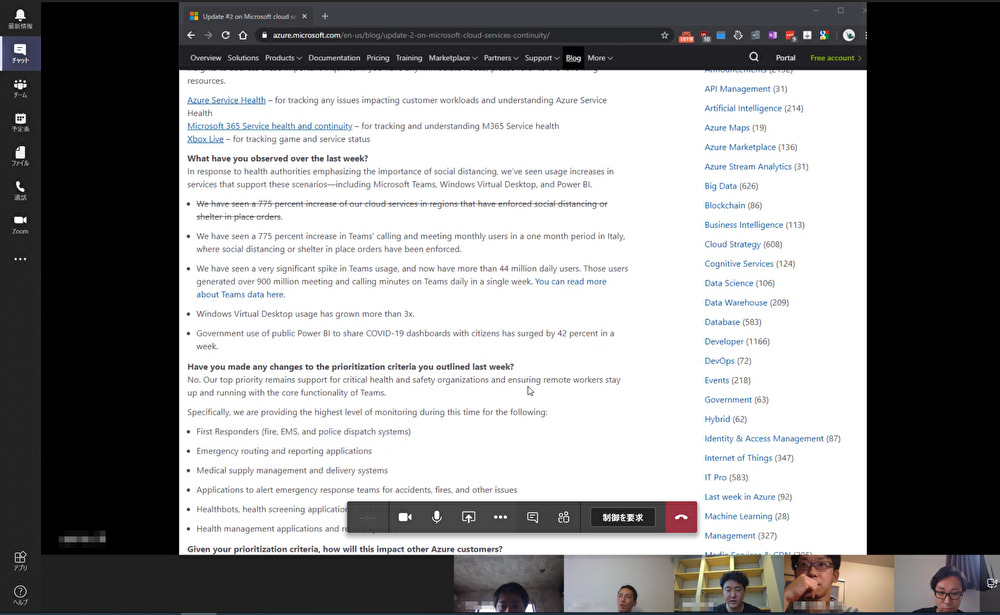Viewport: 1000px width, 615px height.
Task: Open Help in Teams sidebar
Action: (20, 595)
